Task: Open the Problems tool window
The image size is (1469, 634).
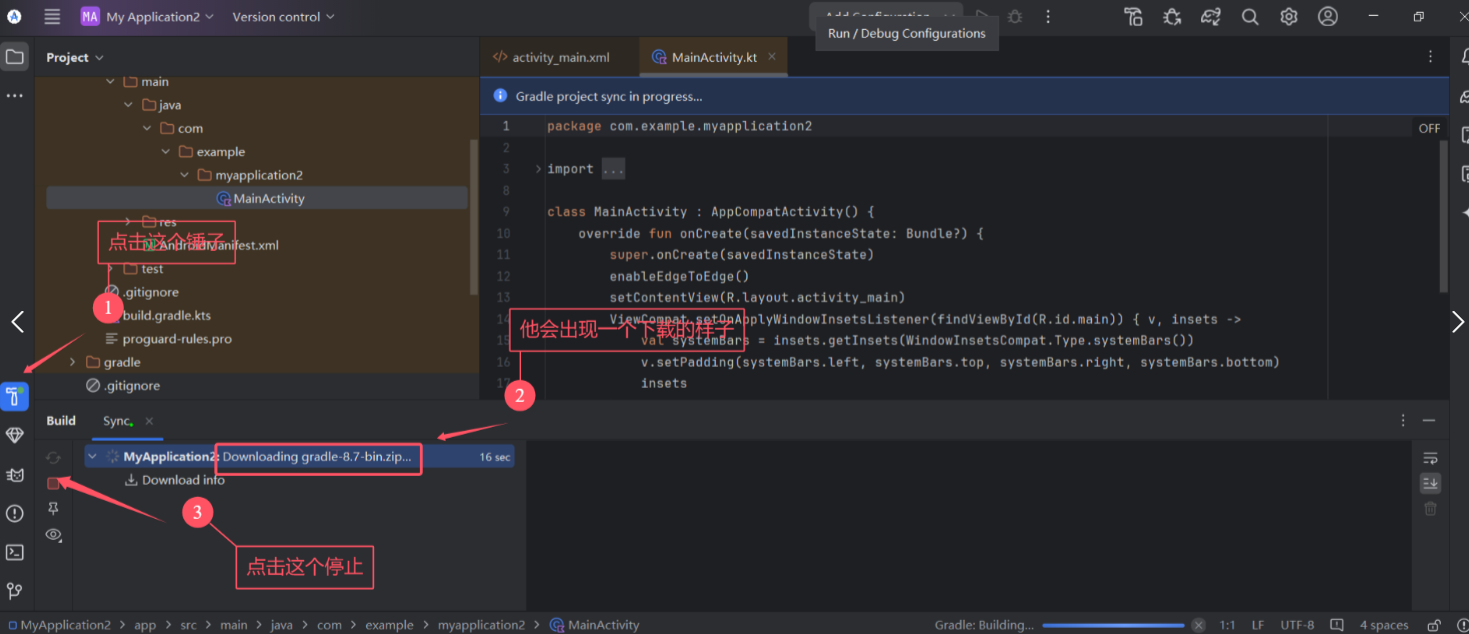Action: click(14, 513)
